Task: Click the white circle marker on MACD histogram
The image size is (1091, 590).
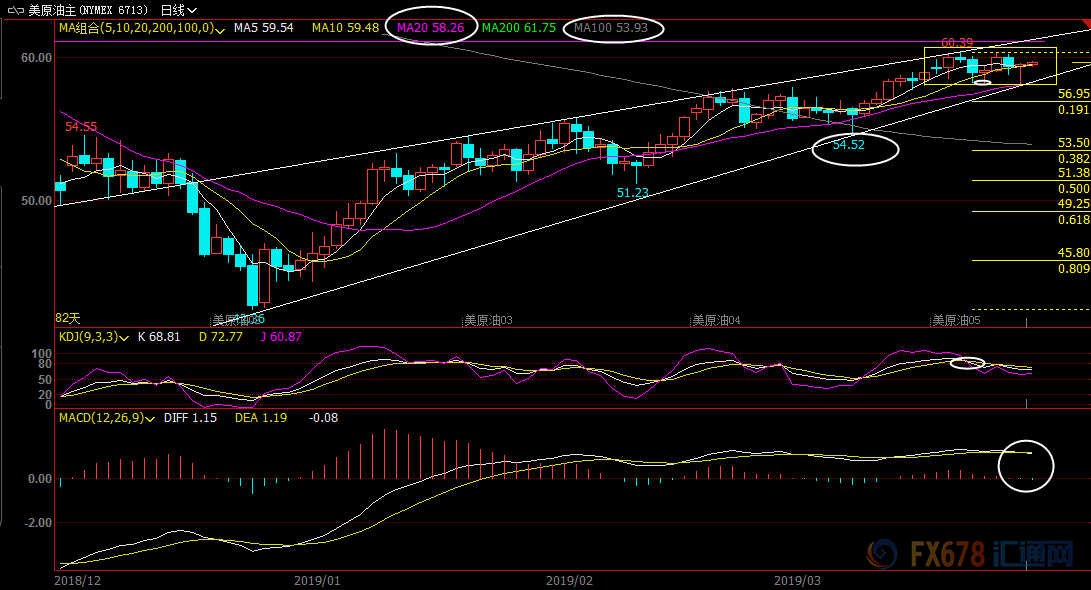Action: click(1026, 465)
